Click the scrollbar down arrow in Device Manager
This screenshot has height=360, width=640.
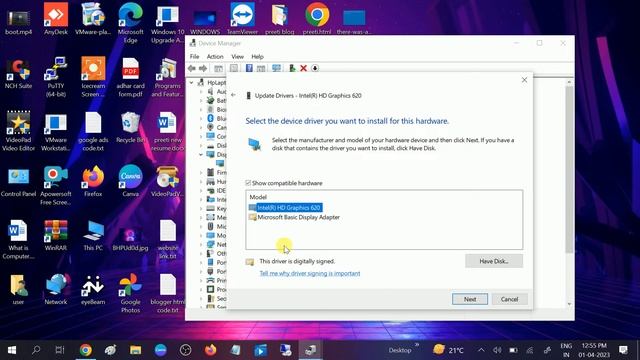point(569,304)
